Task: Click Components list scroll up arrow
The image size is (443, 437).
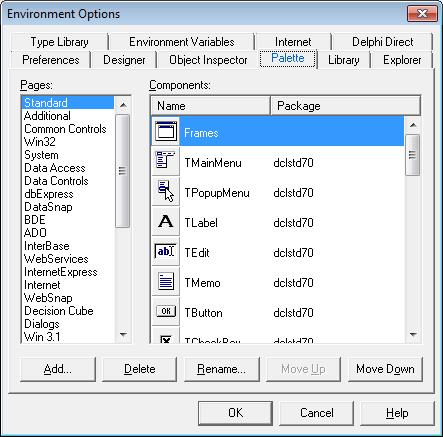Action: pyautogui.click(x=413, y=125)
